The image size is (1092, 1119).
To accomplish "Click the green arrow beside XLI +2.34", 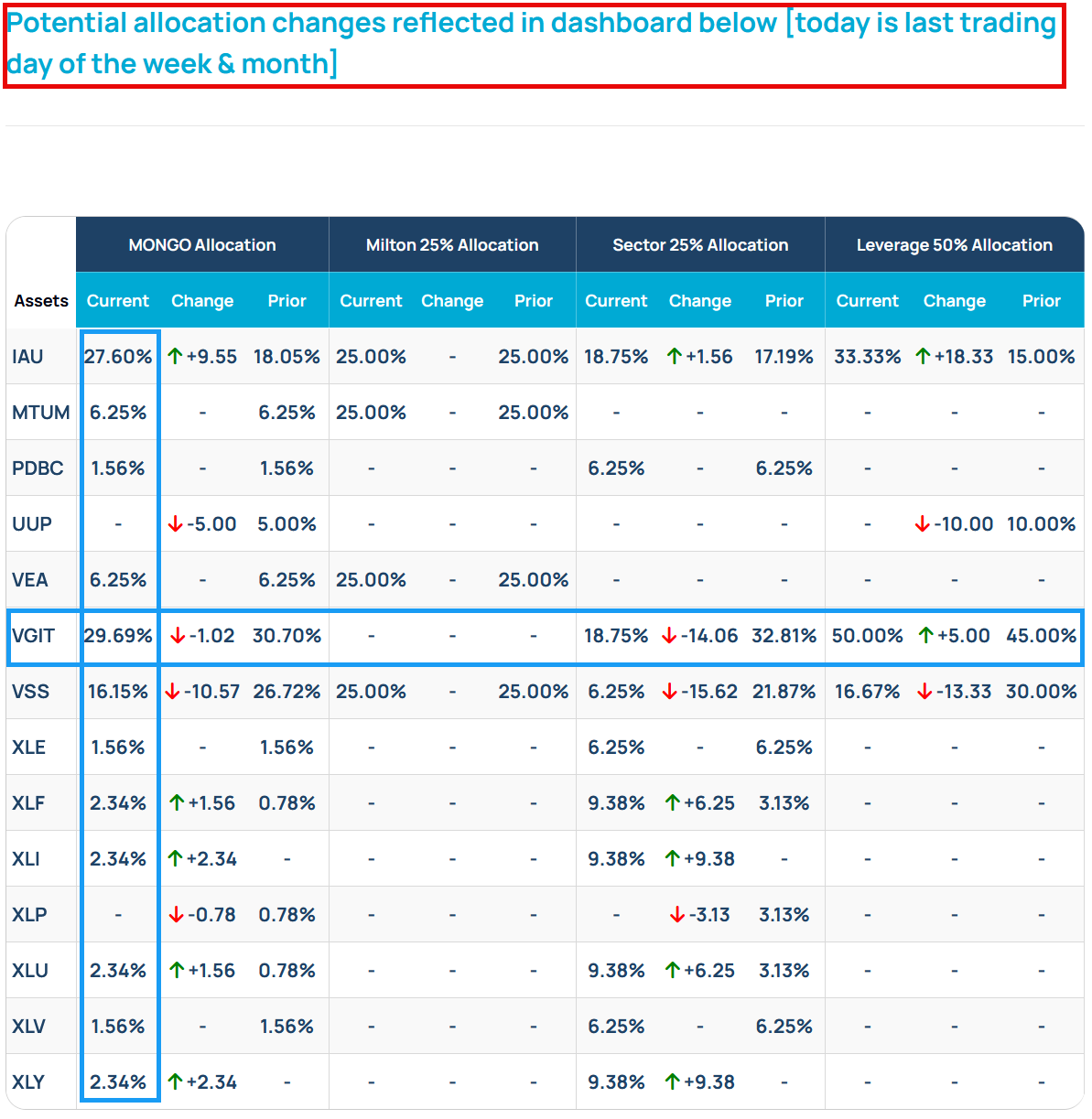I will pos(174,858).
